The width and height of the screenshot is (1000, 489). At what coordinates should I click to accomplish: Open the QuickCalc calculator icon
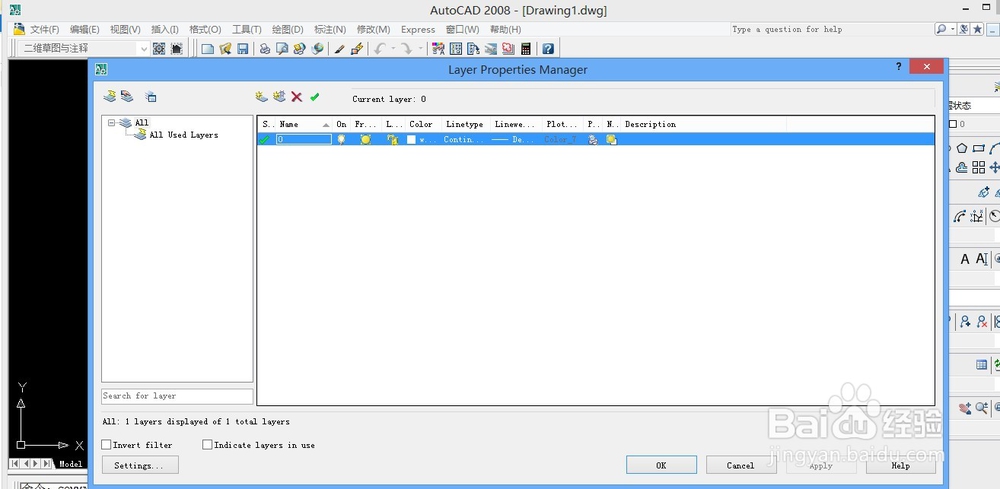(526, 48)
